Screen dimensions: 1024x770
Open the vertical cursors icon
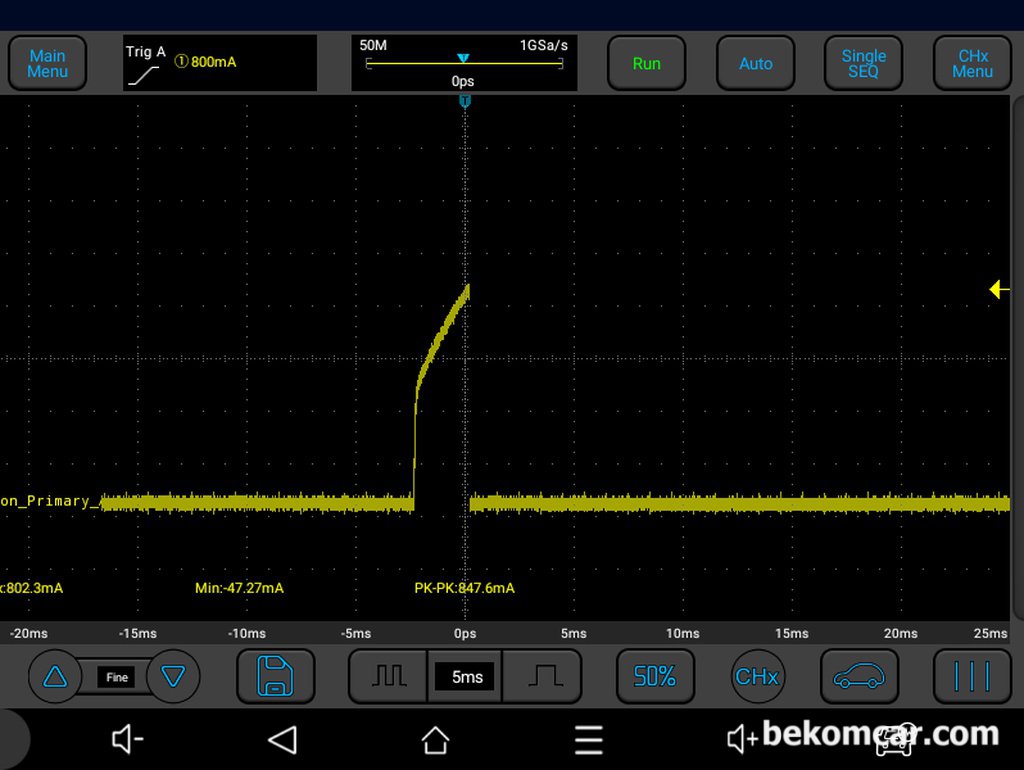pyautogui.click(x=971, y=676)
